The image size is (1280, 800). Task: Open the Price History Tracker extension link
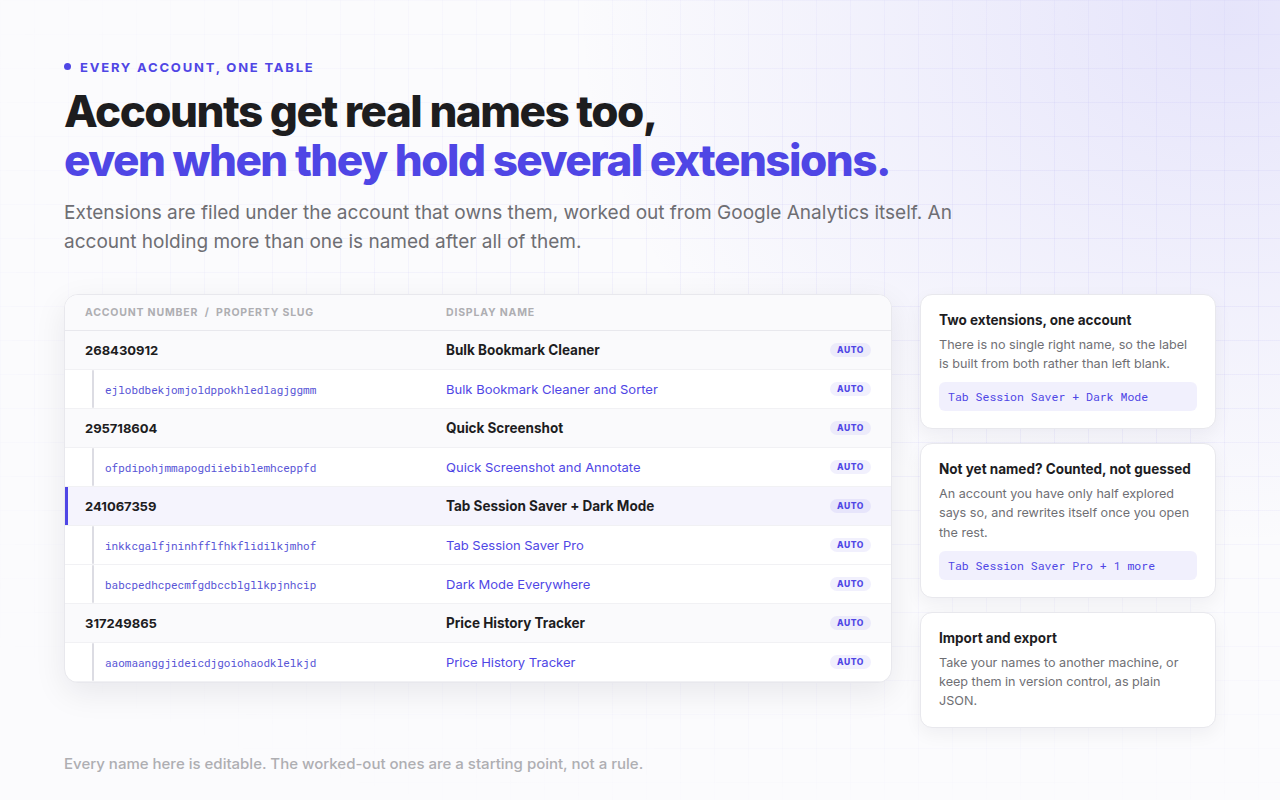pos(511,662)
